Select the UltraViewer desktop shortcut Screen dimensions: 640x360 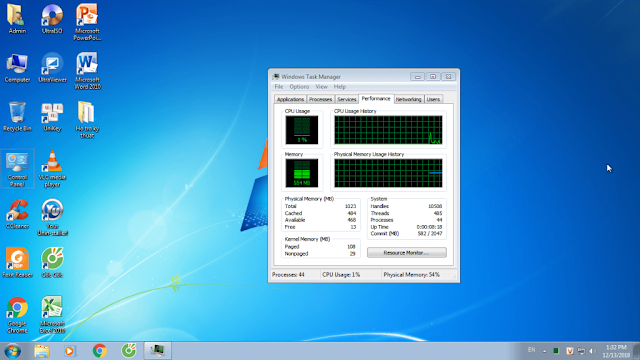pyautogui.click(x=52, y=68)
